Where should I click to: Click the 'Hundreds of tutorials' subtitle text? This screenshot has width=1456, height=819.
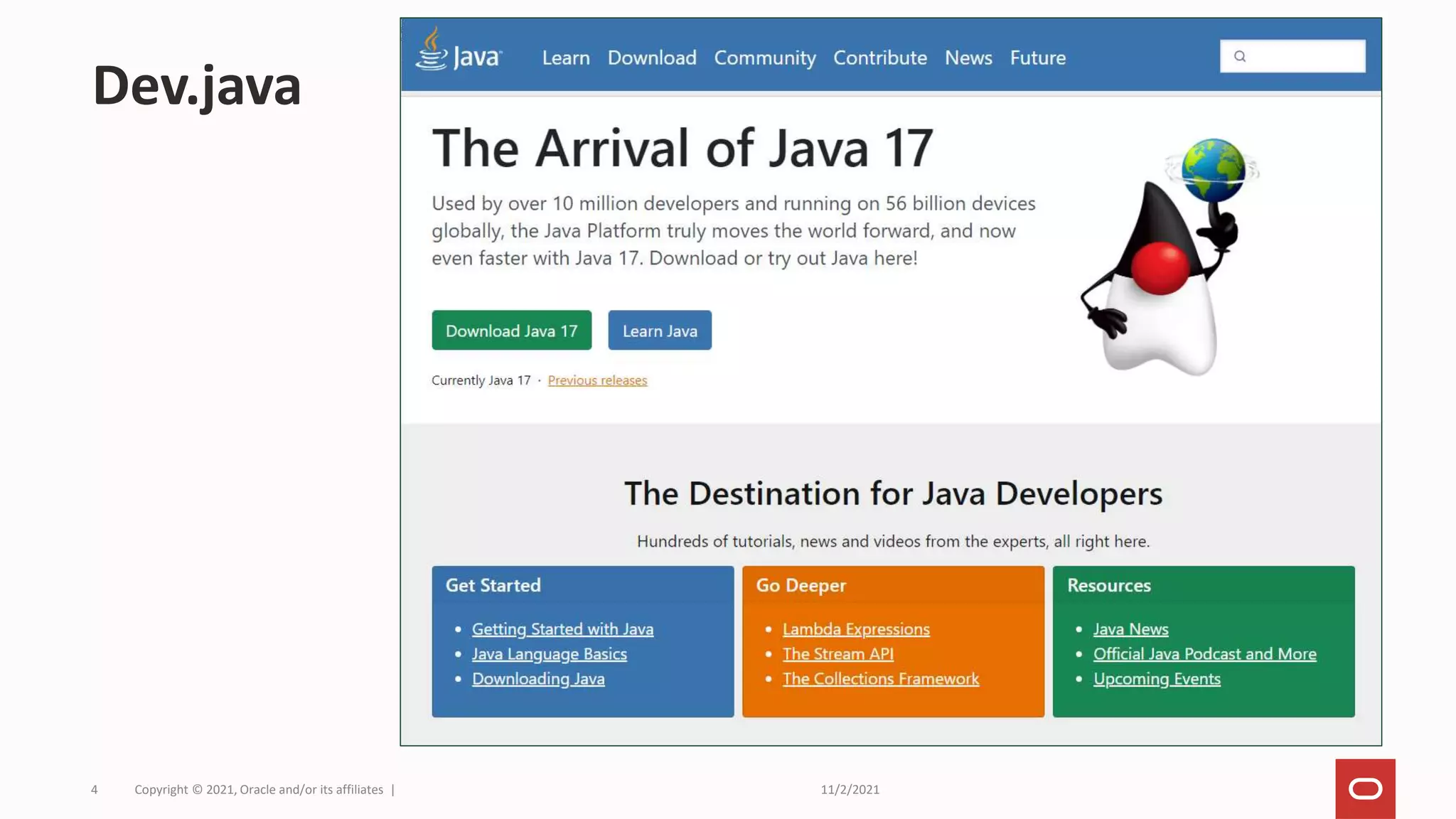pyautogui.click(x=893, y=542)
